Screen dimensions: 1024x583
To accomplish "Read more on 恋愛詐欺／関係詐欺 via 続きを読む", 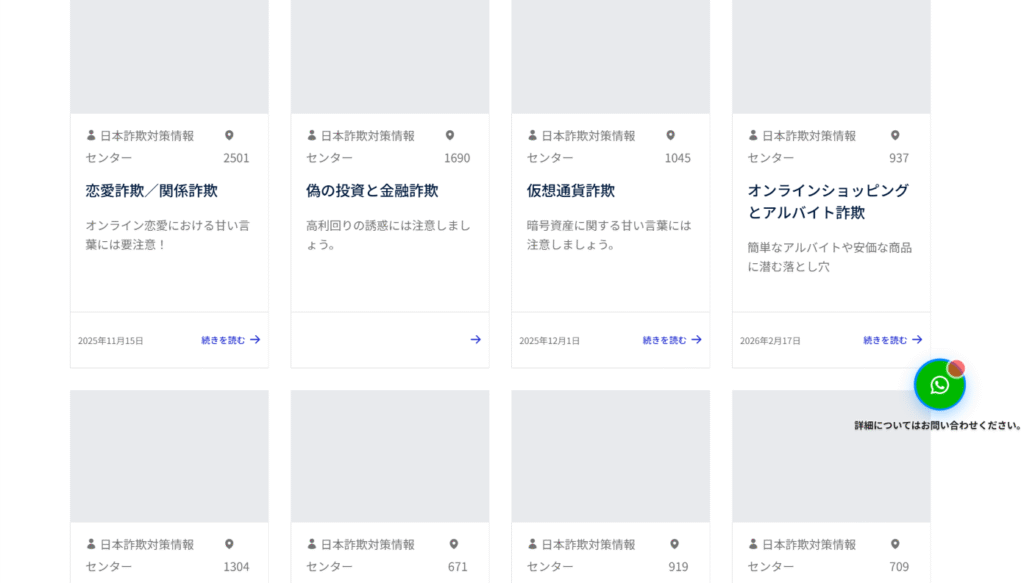I will pos(231,340).
